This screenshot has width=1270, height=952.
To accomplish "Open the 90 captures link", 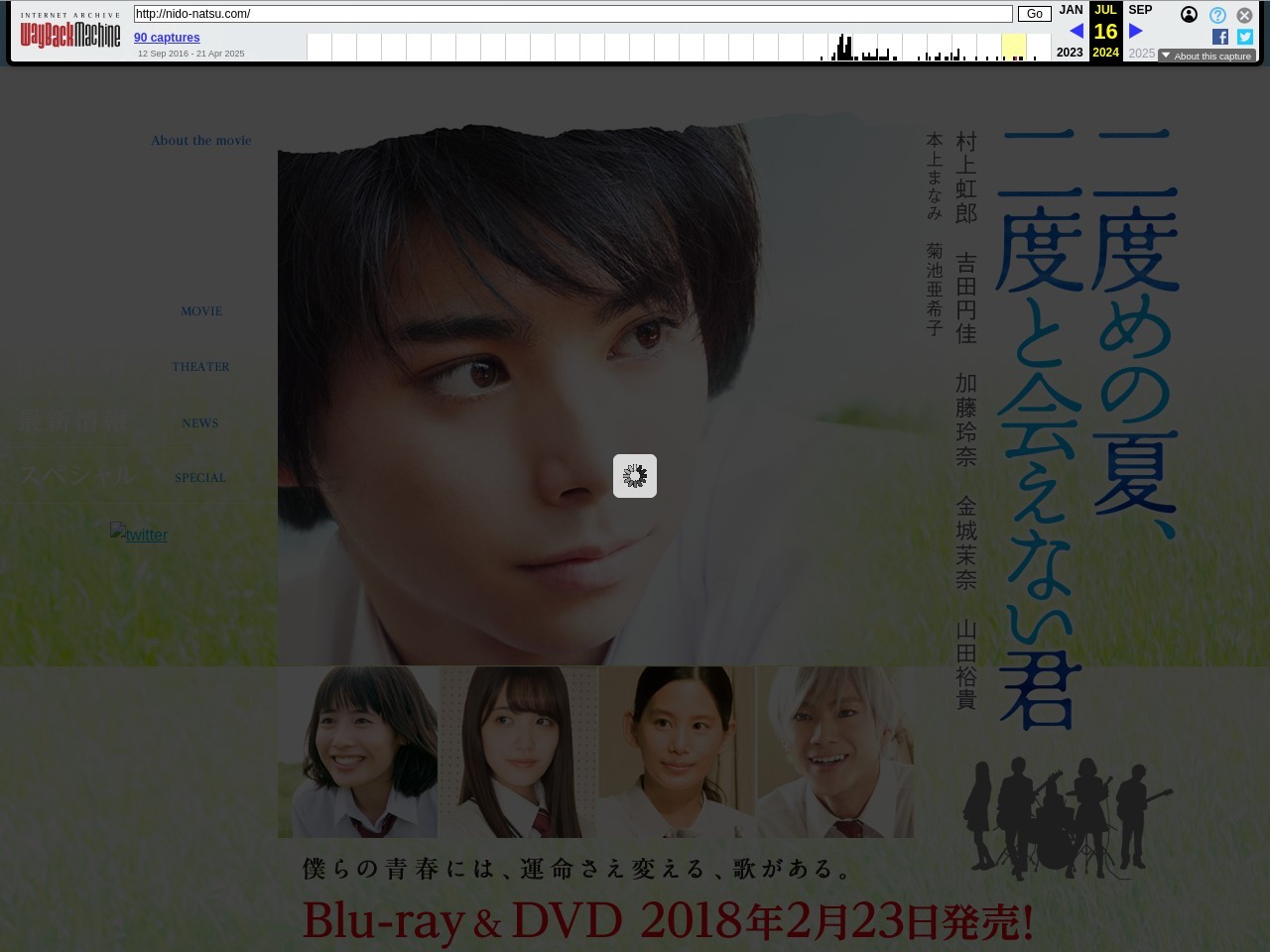I will point(167,38).
